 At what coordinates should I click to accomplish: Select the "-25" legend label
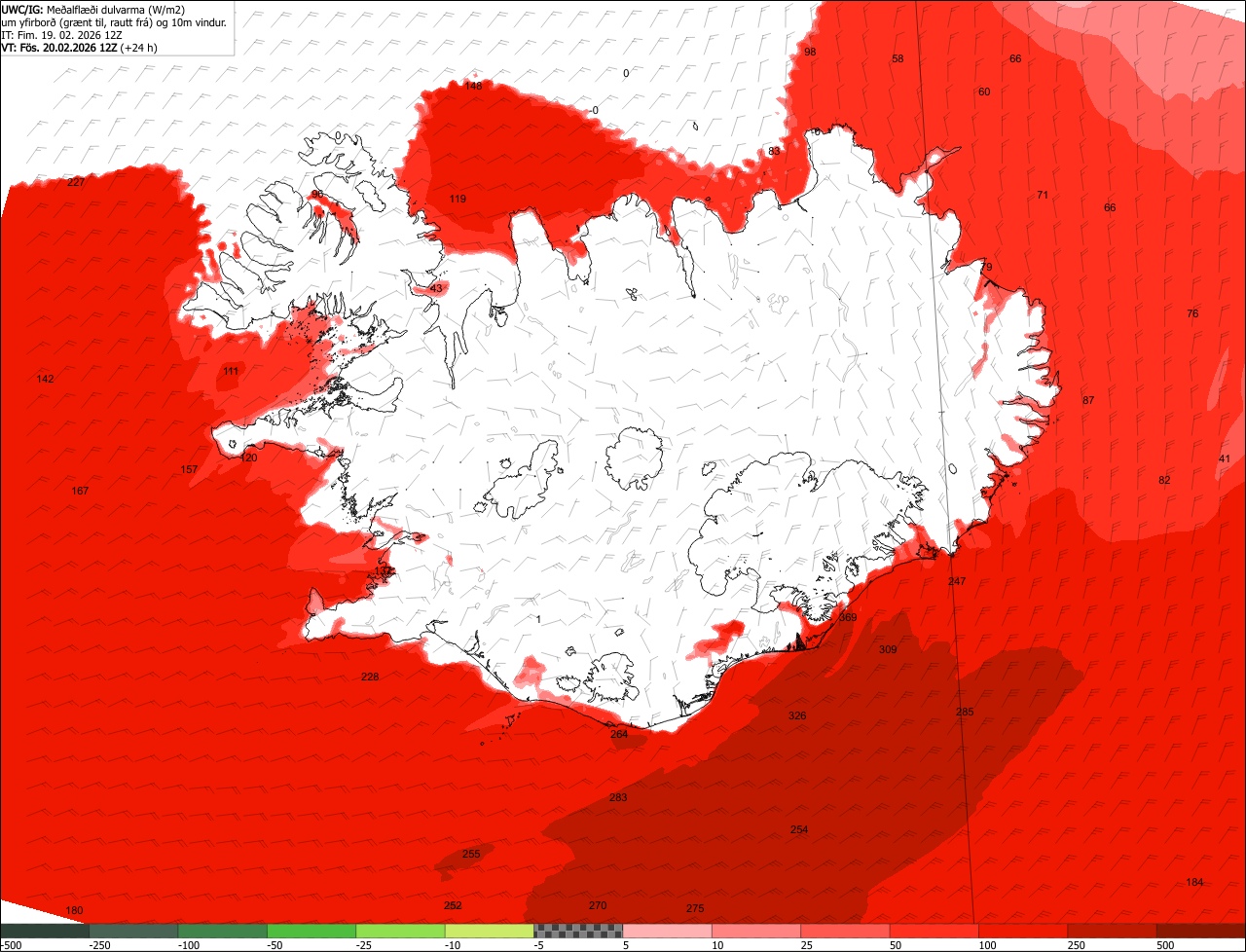point(365,945)
